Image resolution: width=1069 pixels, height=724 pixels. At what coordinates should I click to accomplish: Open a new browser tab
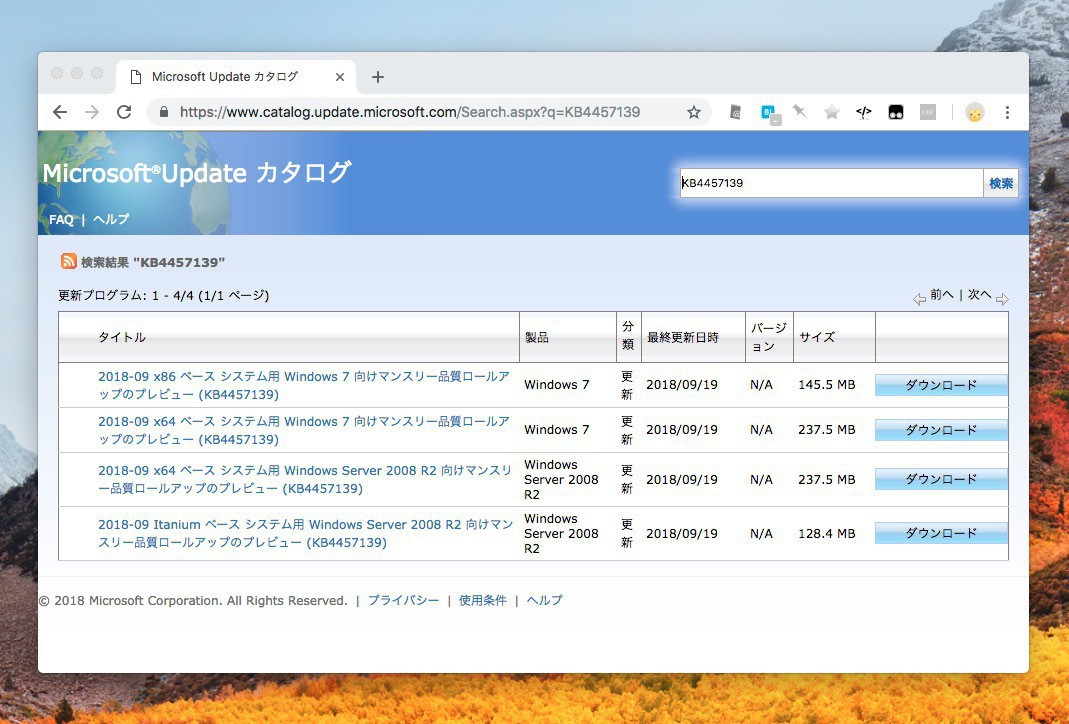click(377, 77)
